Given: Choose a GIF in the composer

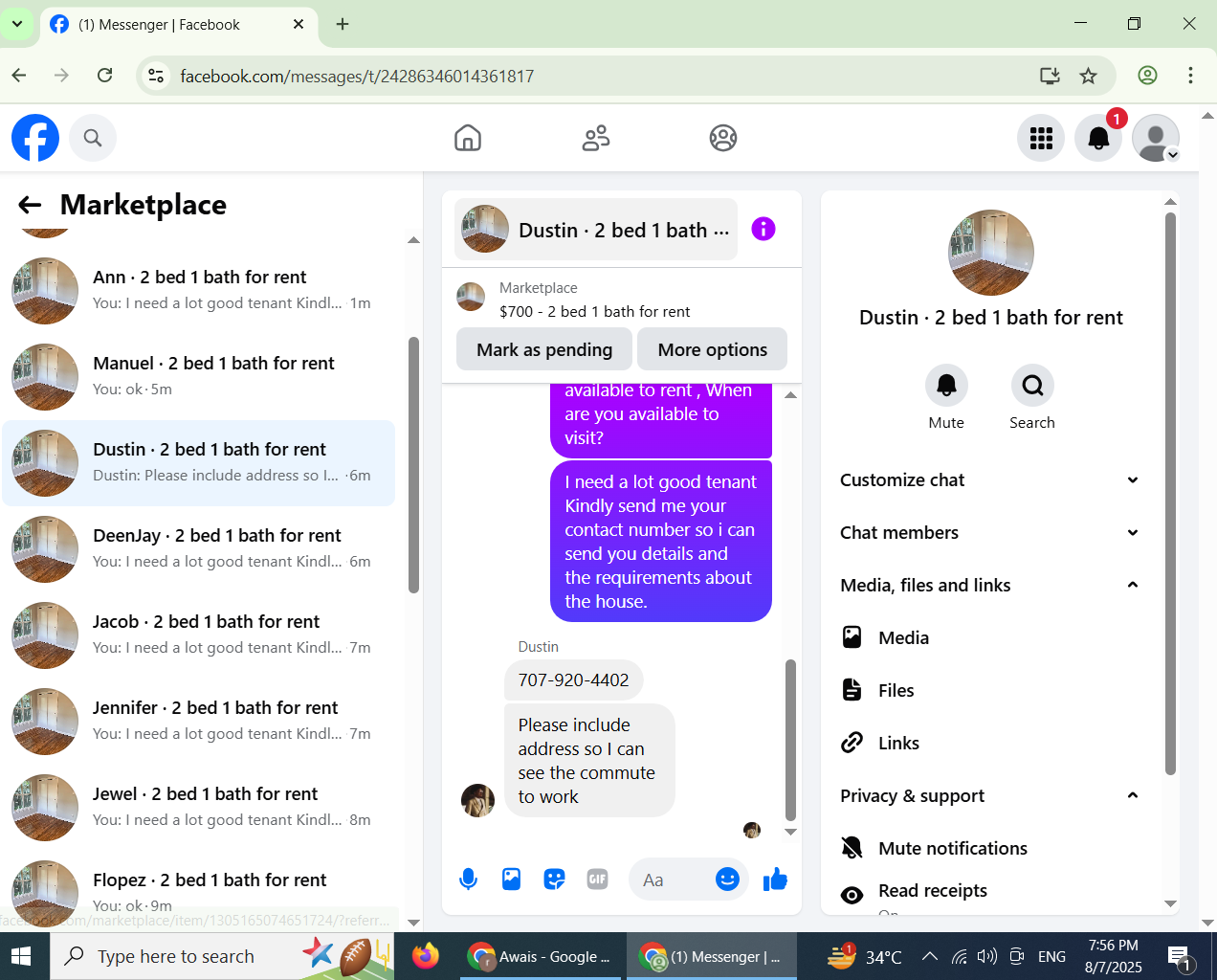Looking at the screenshot, I should pos(598,879).
